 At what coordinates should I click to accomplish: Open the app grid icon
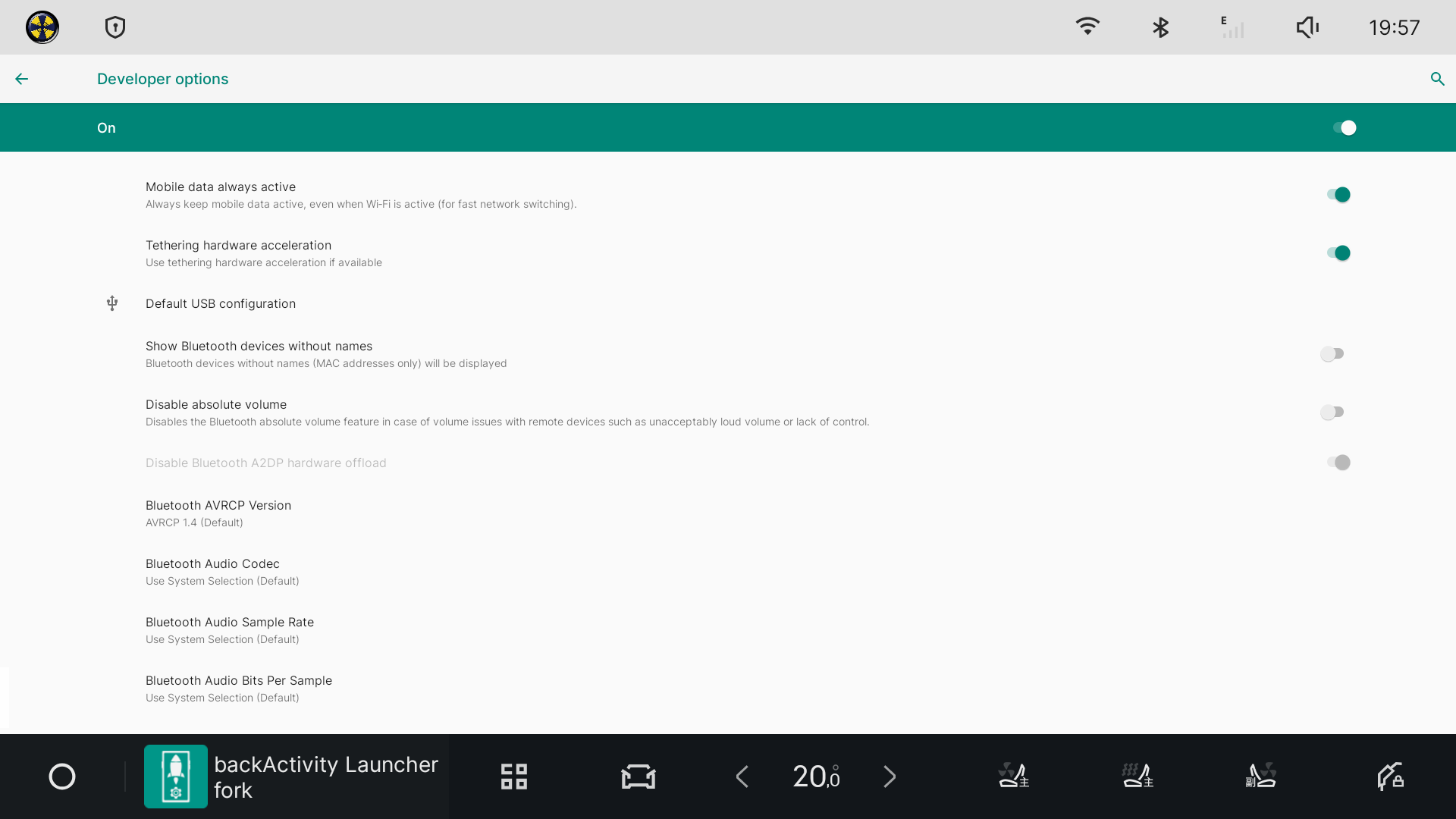pos(514,777)
